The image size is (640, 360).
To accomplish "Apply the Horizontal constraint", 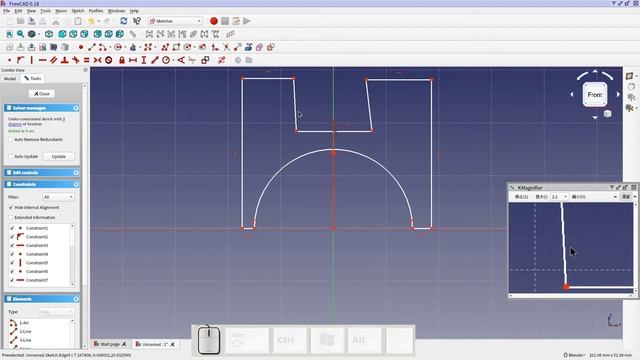I will [x=42, y=60].
